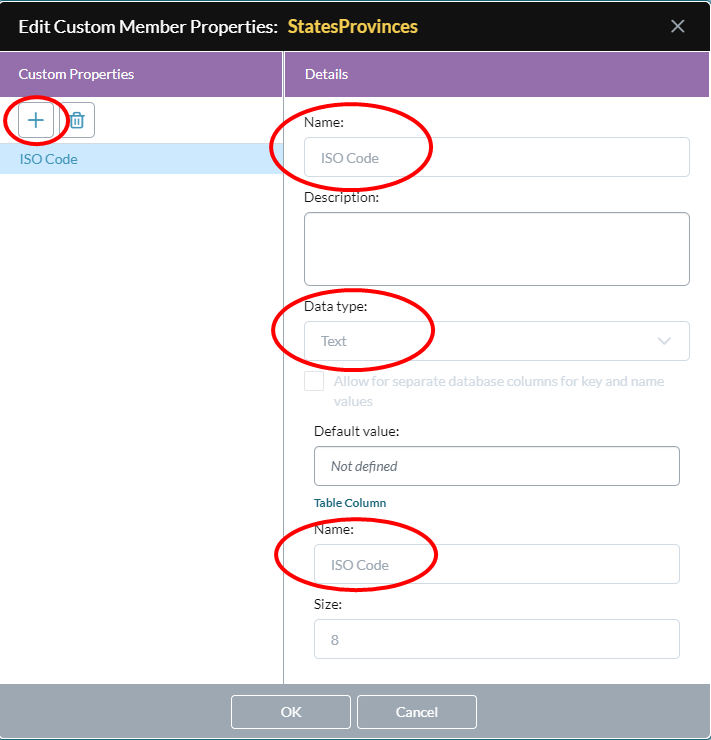Screen dimensions: 711x740
Task: Click the 'Data type:' field label
Action: click(x=335, y=307)
